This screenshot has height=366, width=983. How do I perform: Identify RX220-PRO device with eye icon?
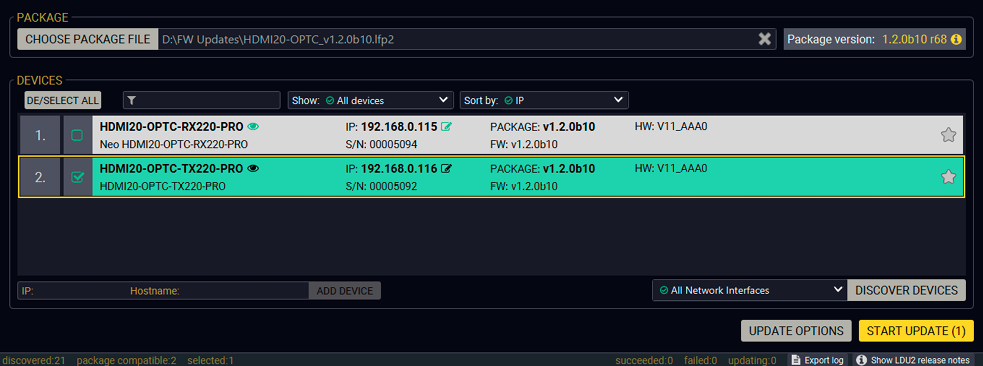point(253,127)
